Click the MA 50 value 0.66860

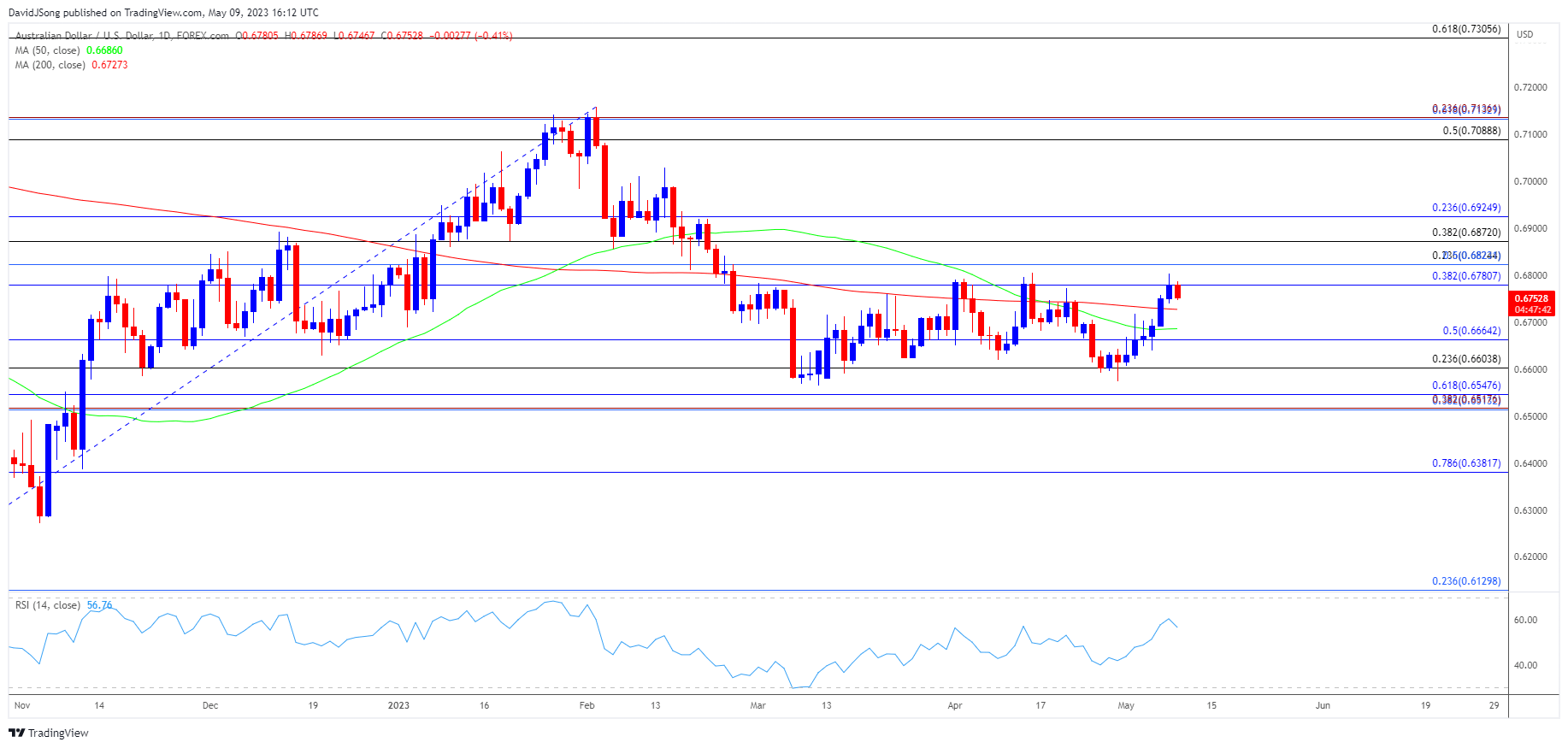pyautogui.click(x=104, y=50)
